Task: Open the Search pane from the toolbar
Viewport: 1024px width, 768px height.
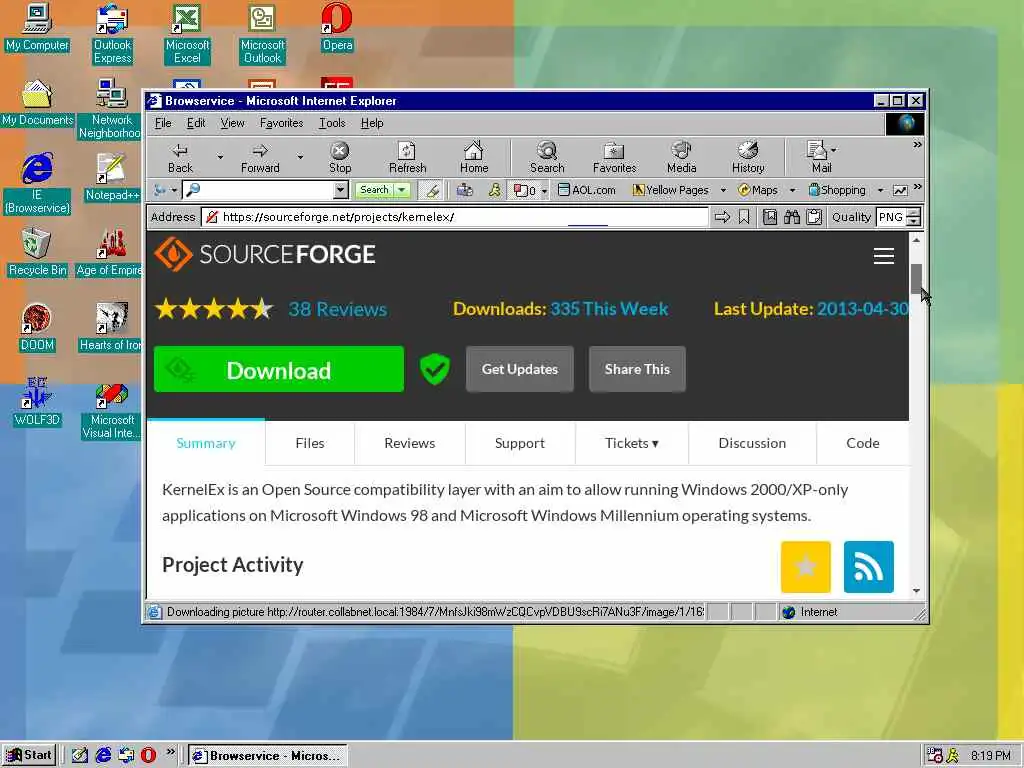Action: coord(547,158)
